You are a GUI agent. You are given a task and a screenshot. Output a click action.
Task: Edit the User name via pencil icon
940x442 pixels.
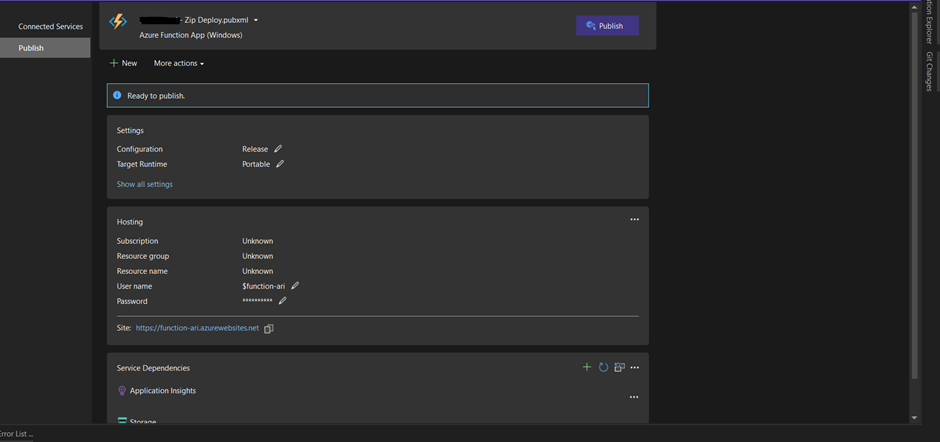coord(295,286)
